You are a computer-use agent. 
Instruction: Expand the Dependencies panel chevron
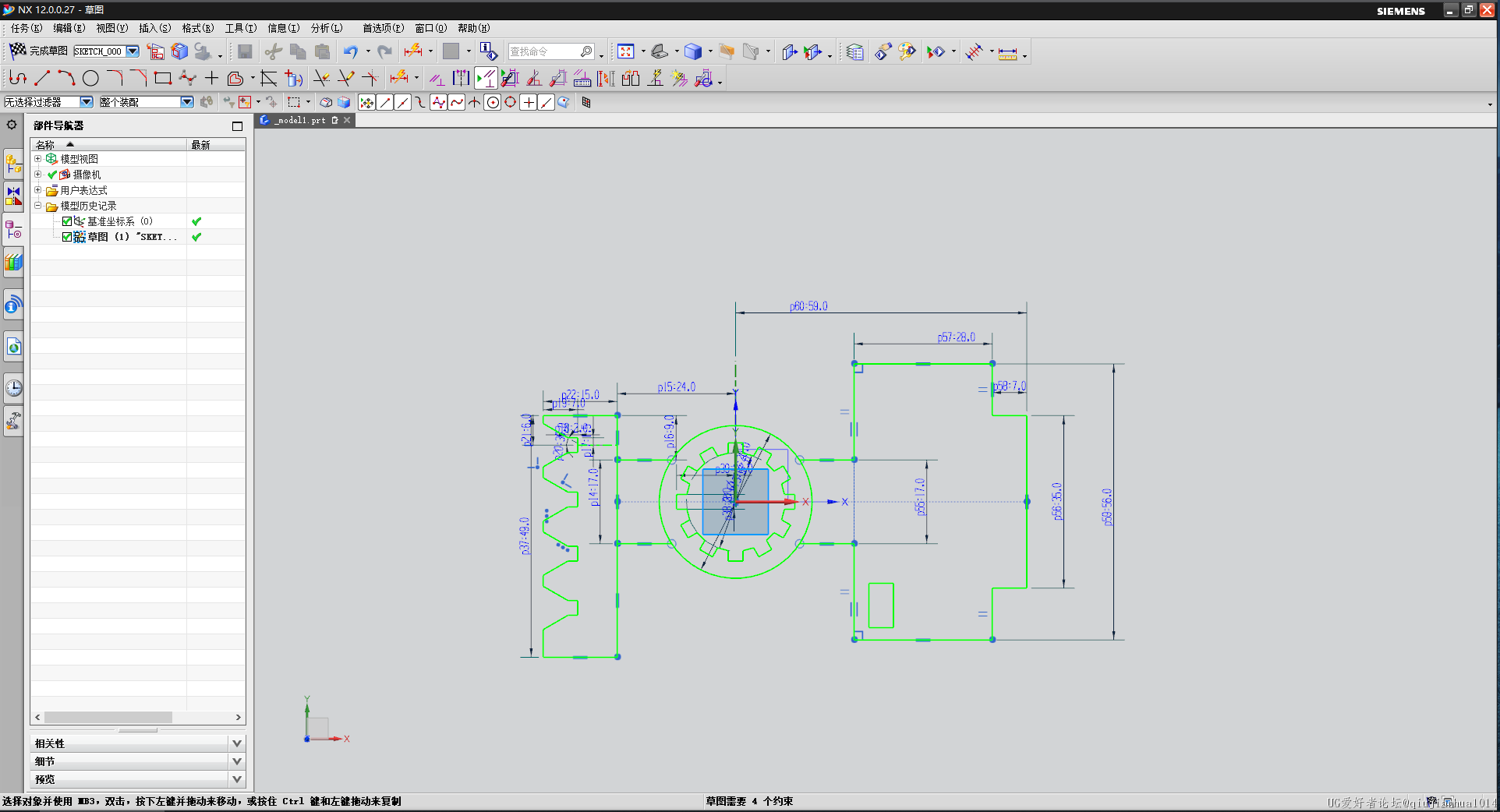click(x=237, y=743)
